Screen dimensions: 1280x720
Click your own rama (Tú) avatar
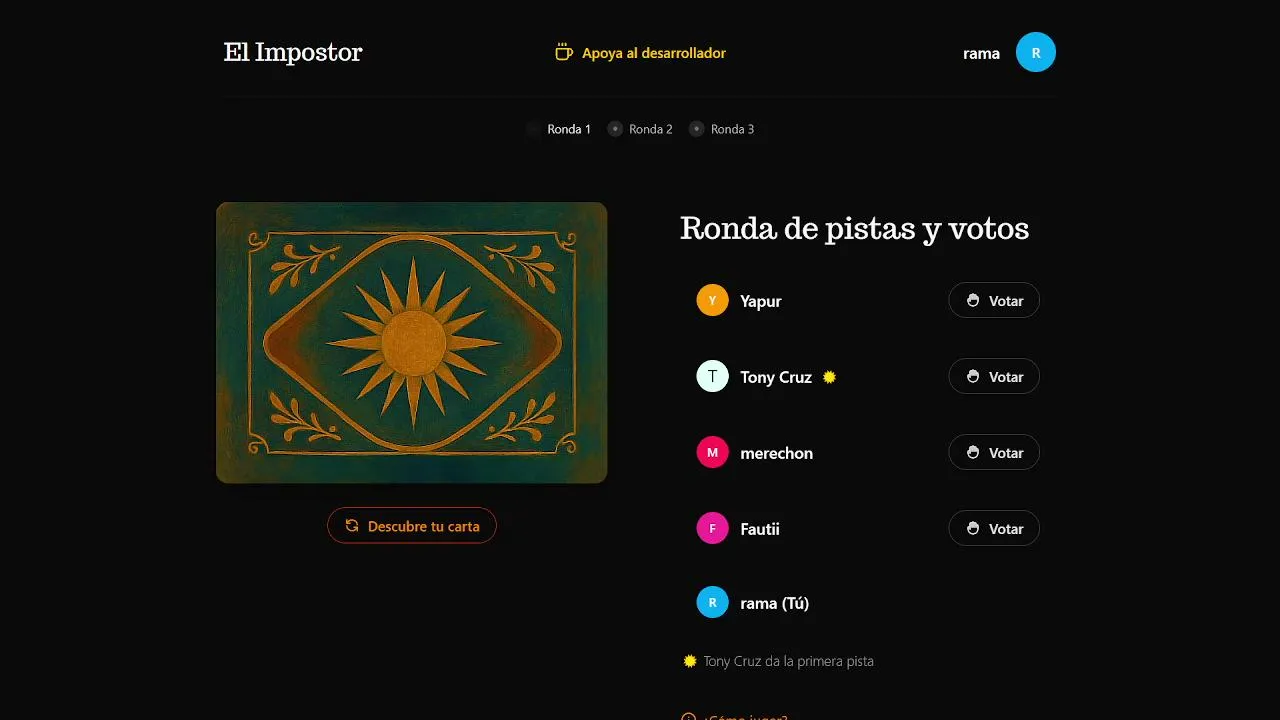[x=712, y=603]
